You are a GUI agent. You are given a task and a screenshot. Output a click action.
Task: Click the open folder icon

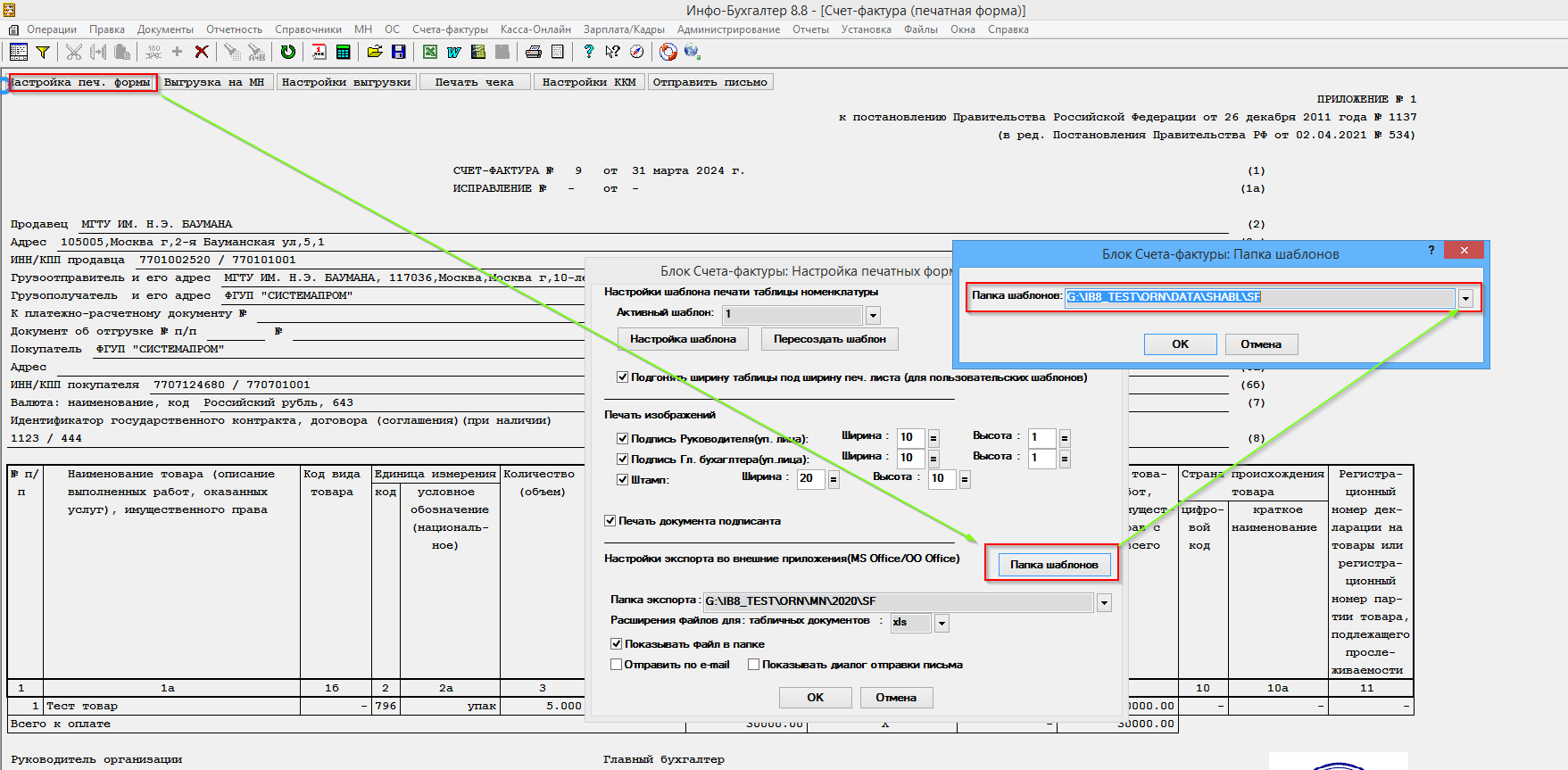375,52
